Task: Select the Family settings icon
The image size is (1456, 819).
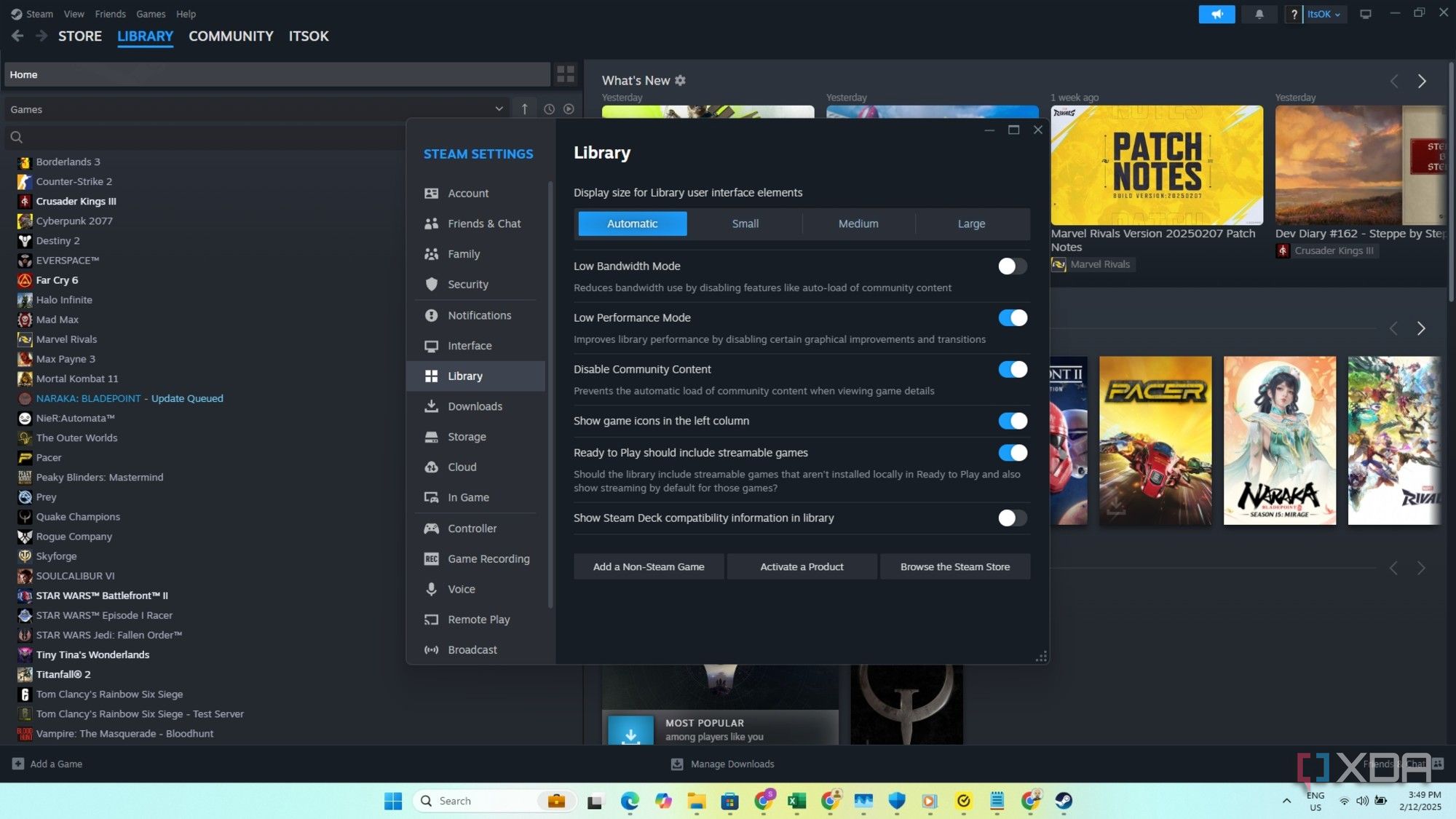Action: (x=431, y=254)
